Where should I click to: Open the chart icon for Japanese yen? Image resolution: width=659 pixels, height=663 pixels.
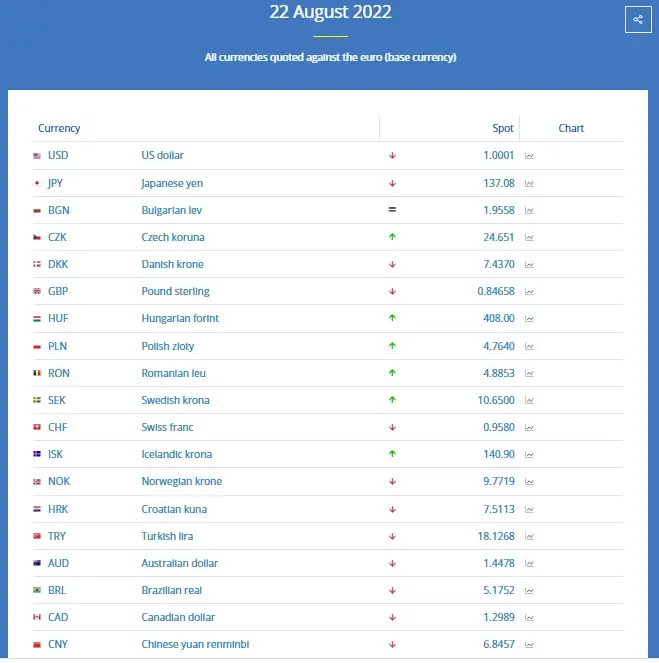530,184
